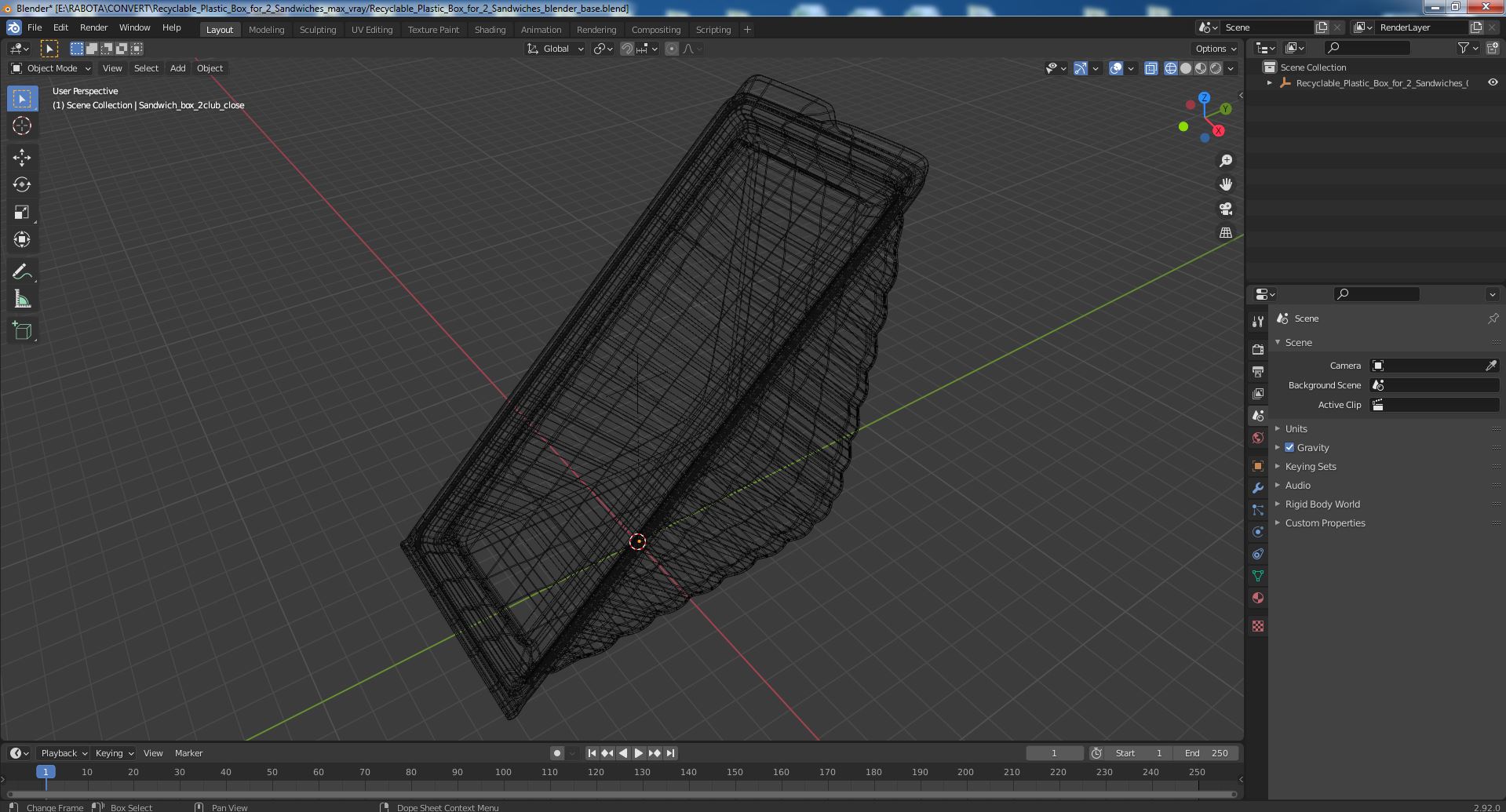
Task: Switch to rendered shading mode
Action: click(x=1216, y=68)
